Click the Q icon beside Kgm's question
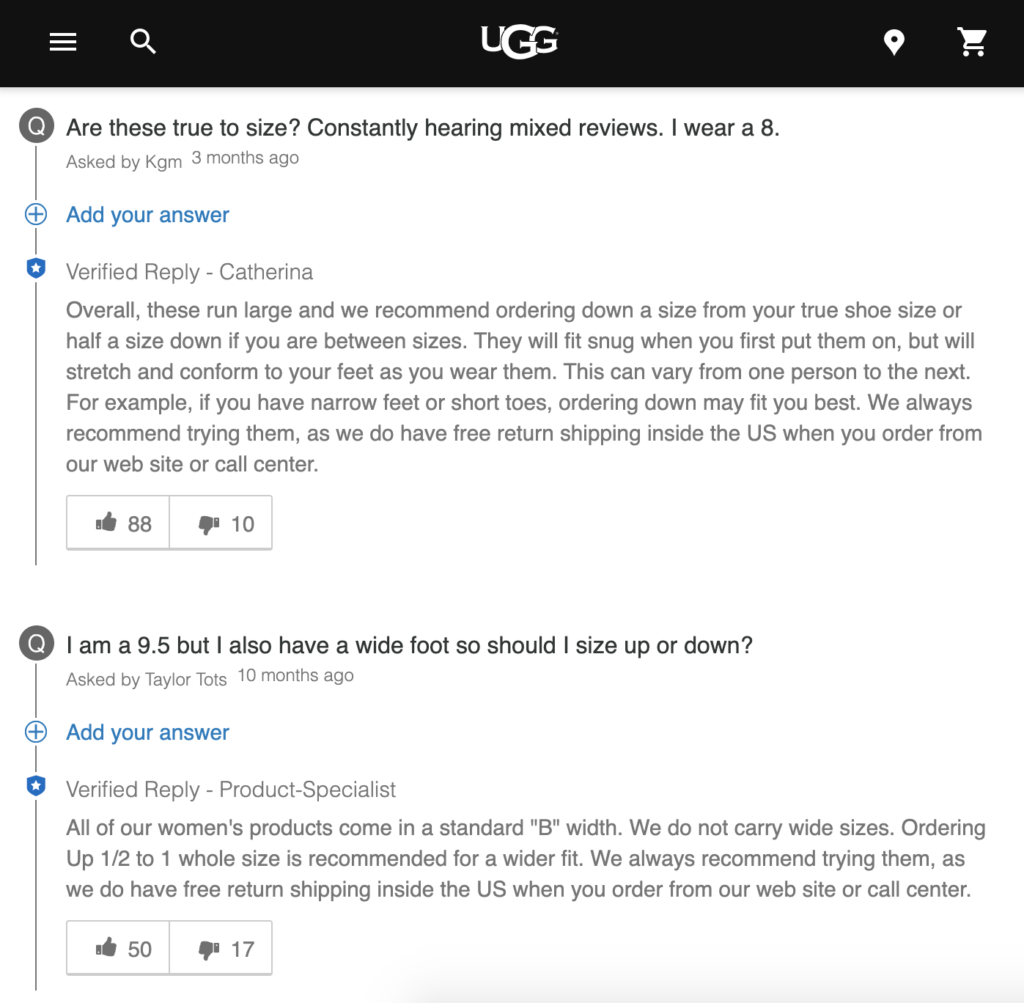Viewport: 1024px width, 1003px height. point(35,127)
